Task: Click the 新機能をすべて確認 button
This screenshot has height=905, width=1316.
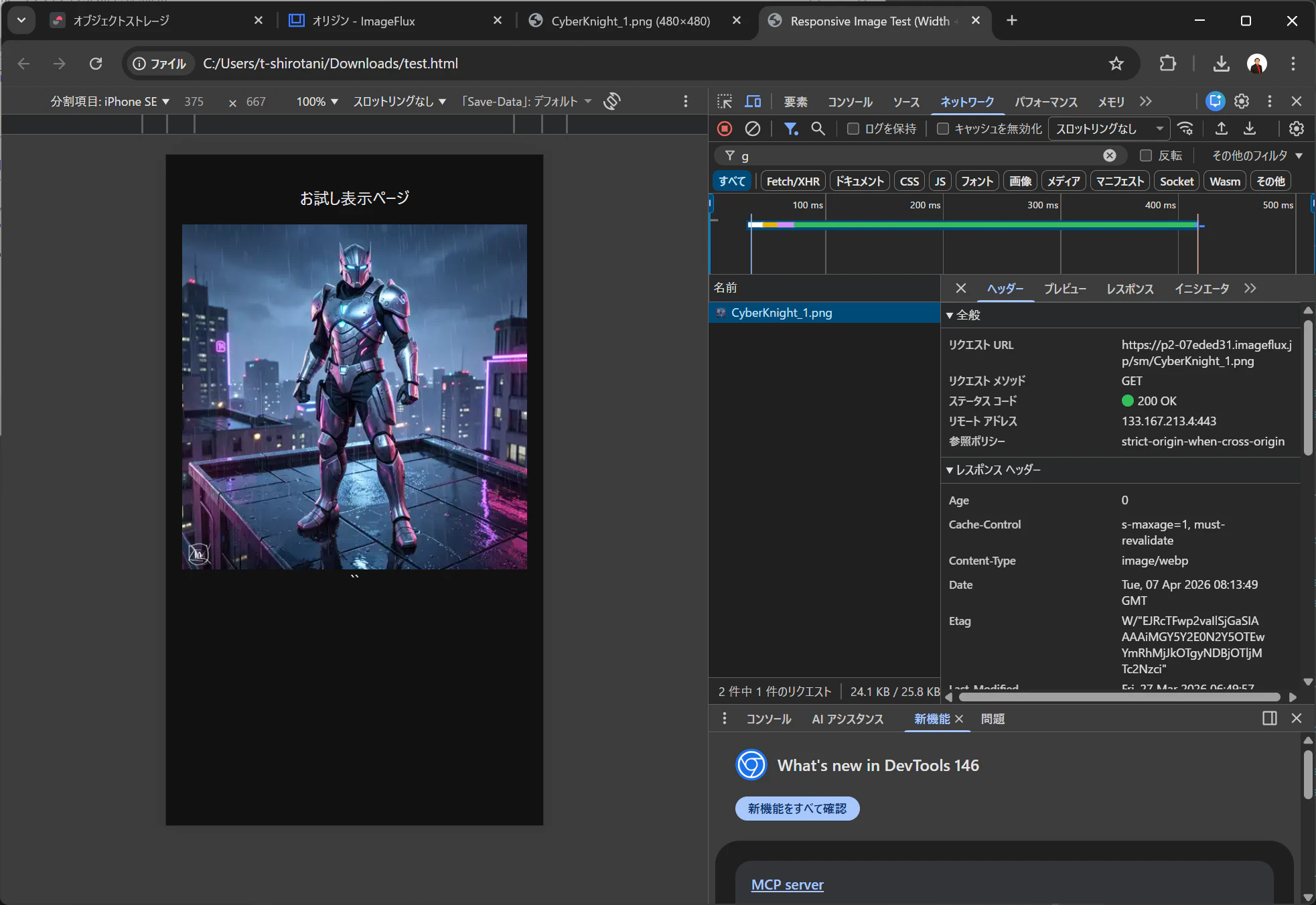Action: tap(797, 809)
